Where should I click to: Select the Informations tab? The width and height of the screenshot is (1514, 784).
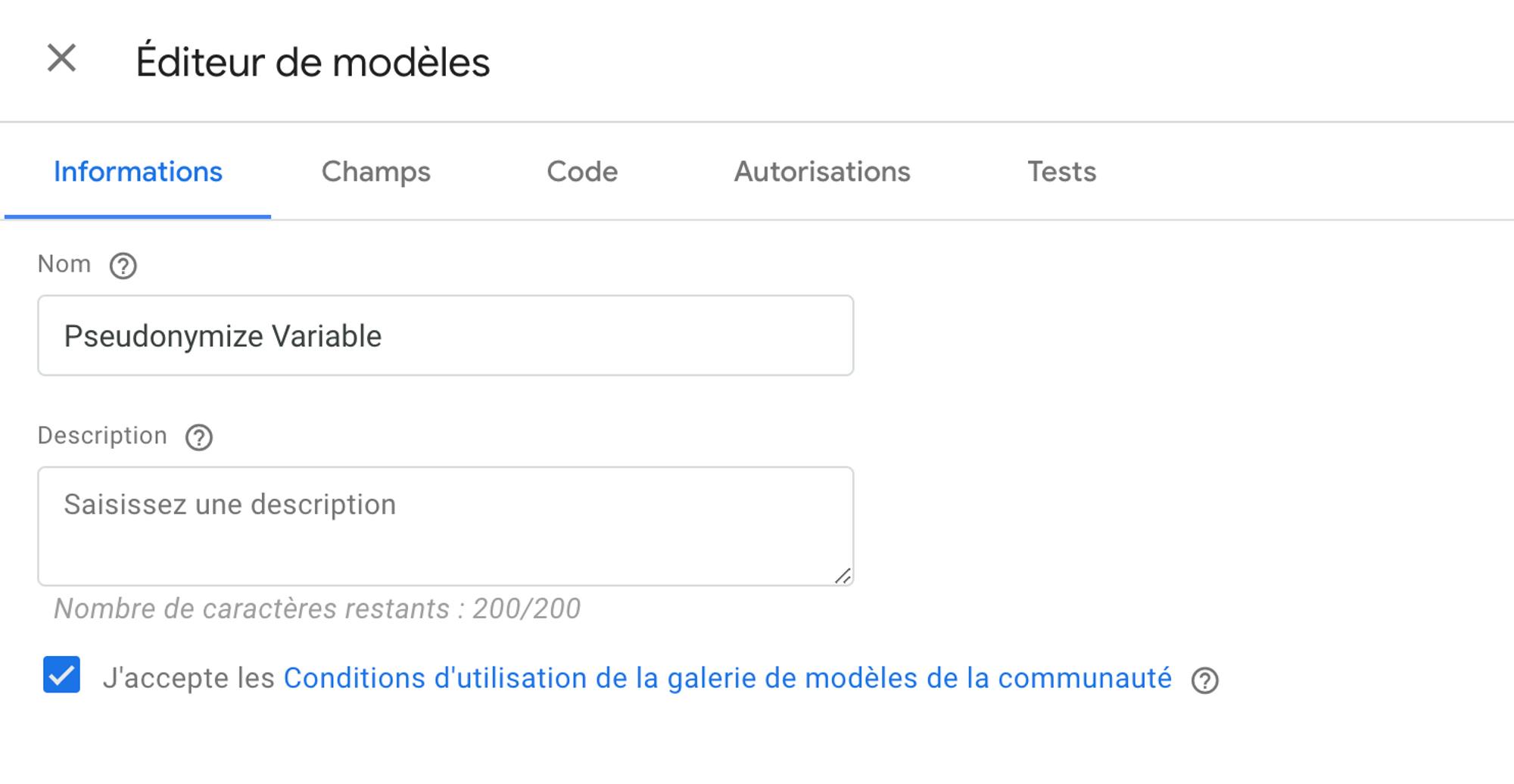point(138,172)
